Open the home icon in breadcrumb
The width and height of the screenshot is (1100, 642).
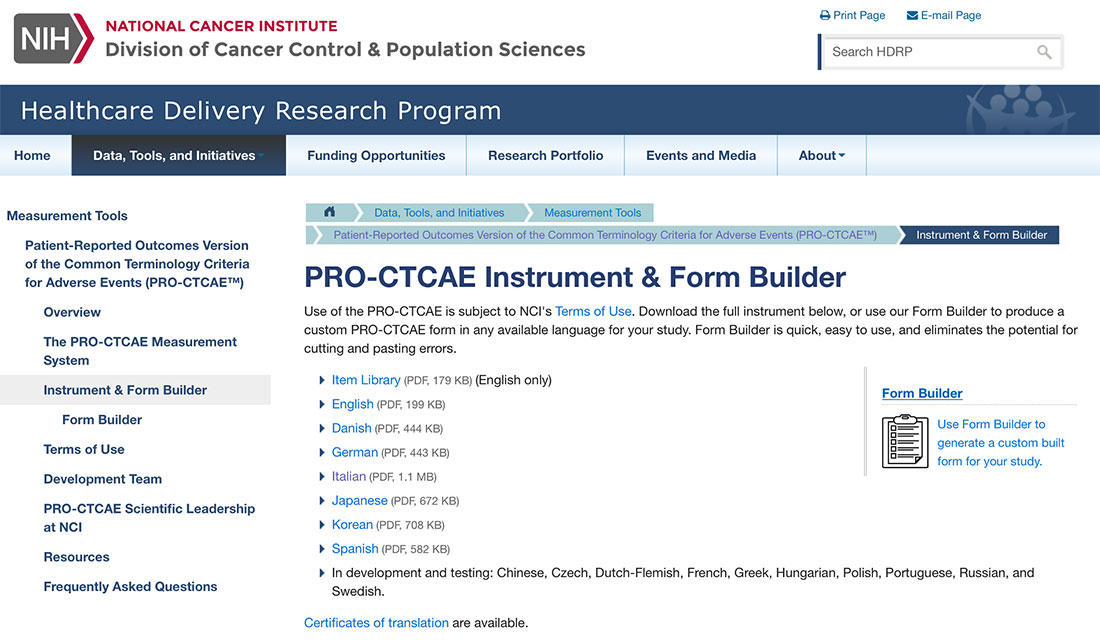tap(329, 212)
